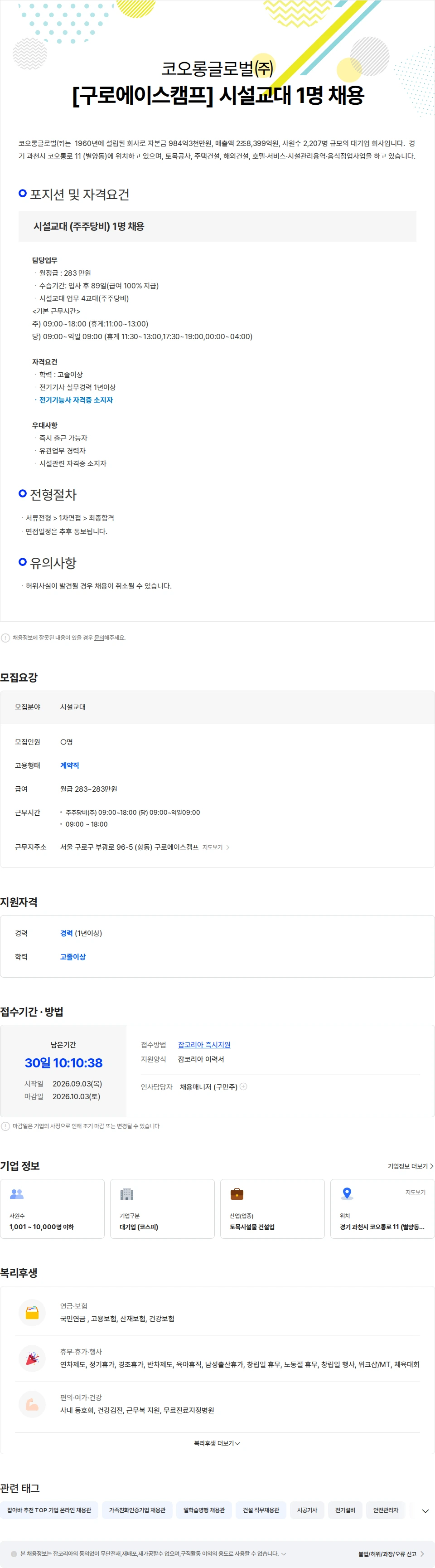Click the deadline 2026.10.03(토)

click(x=77, y=1096)
